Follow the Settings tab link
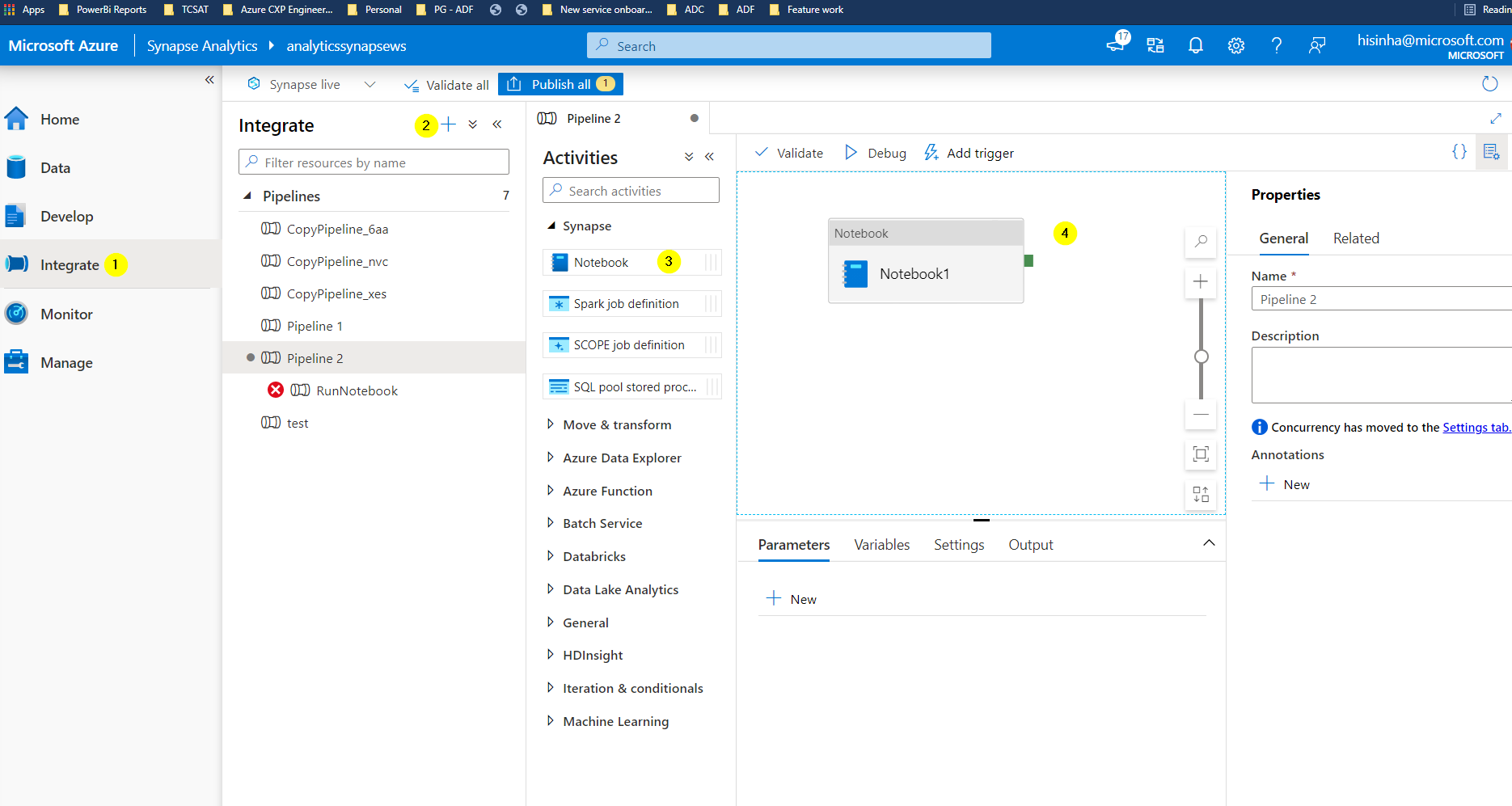 click(1477, 428)
